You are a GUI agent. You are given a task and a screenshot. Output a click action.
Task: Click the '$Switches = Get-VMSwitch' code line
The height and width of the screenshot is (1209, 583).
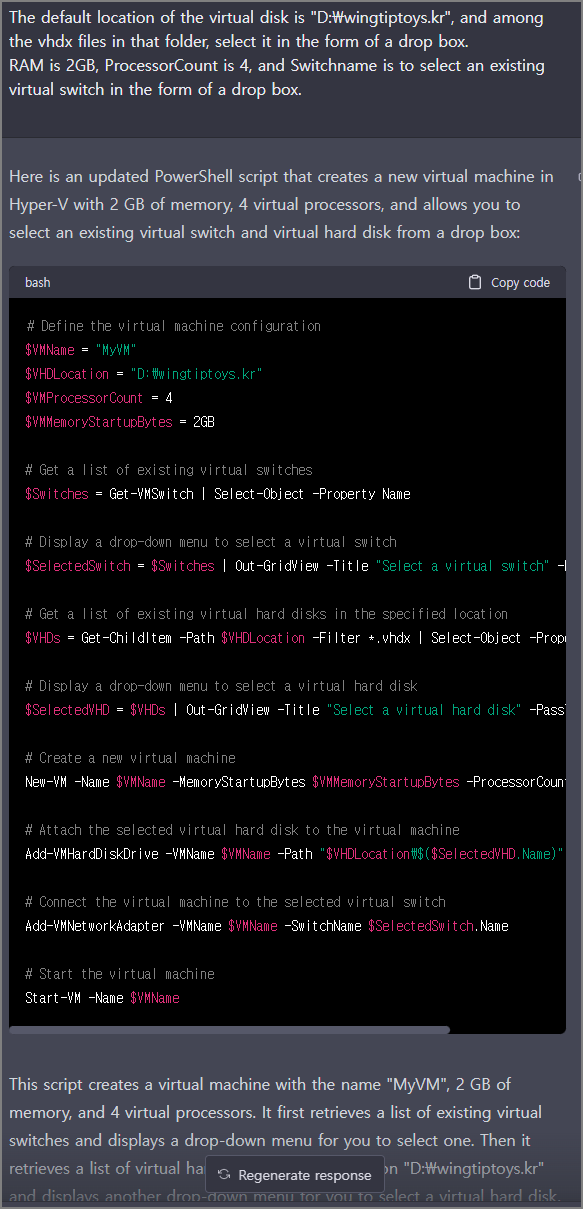(x=218, y=494)
